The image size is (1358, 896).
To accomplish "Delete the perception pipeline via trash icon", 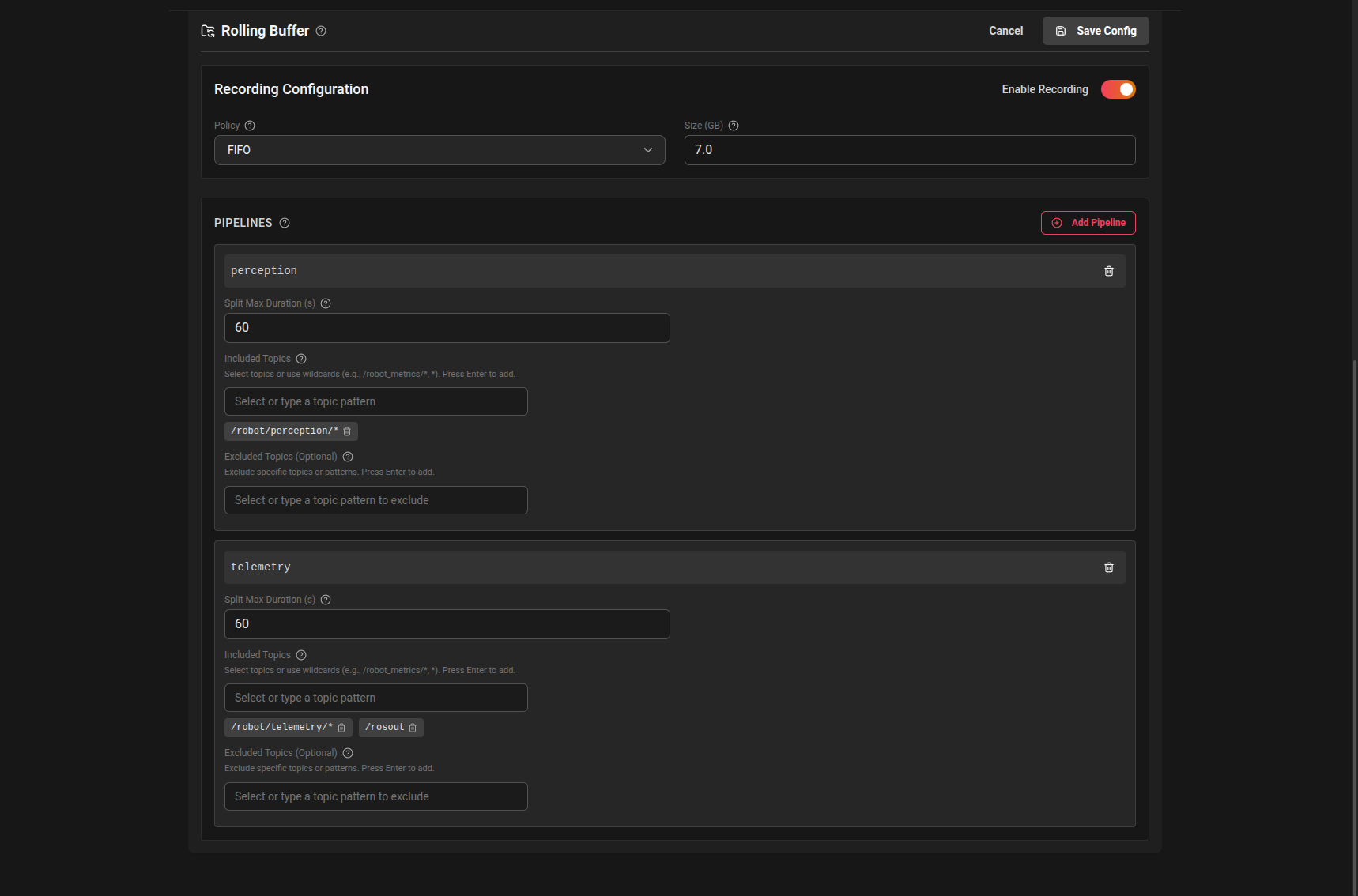I will (x=1108, y=271).
